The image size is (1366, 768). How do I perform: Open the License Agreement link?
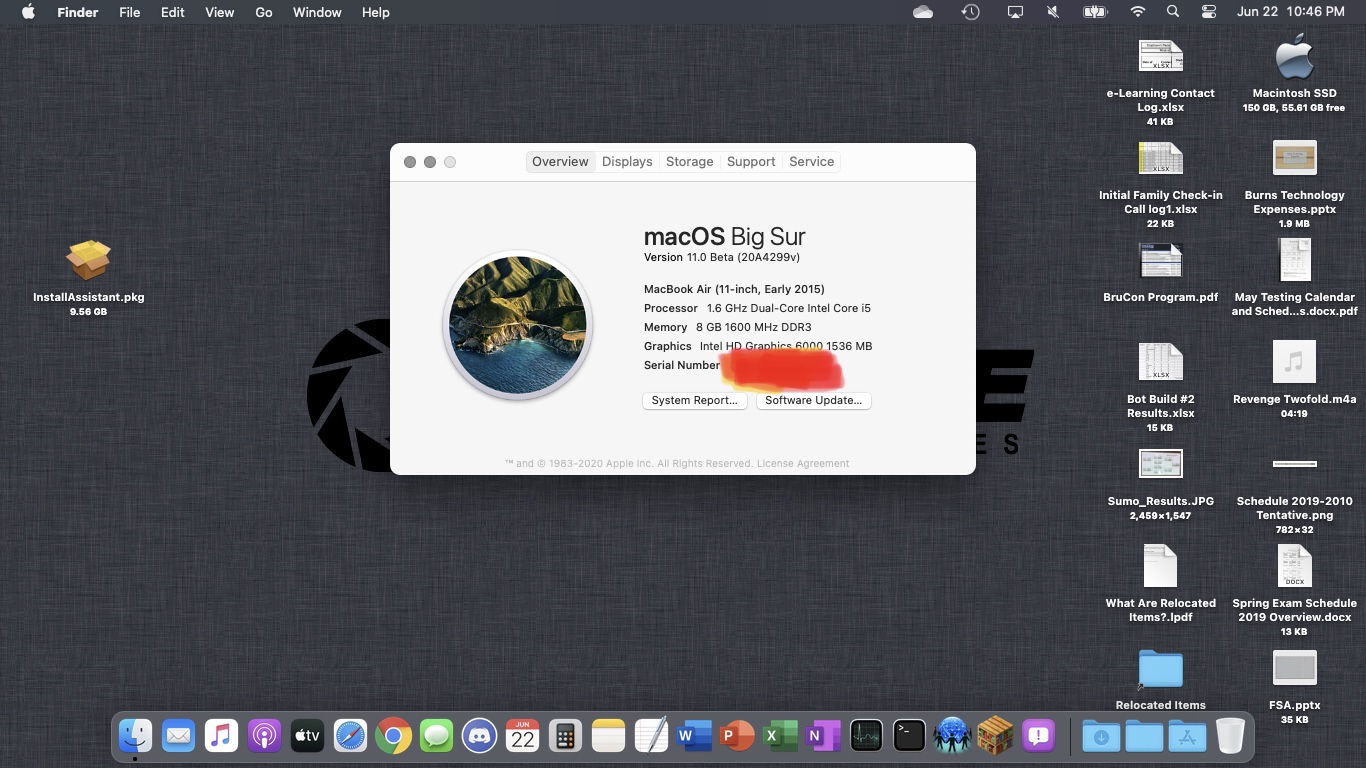coord(803,463)
